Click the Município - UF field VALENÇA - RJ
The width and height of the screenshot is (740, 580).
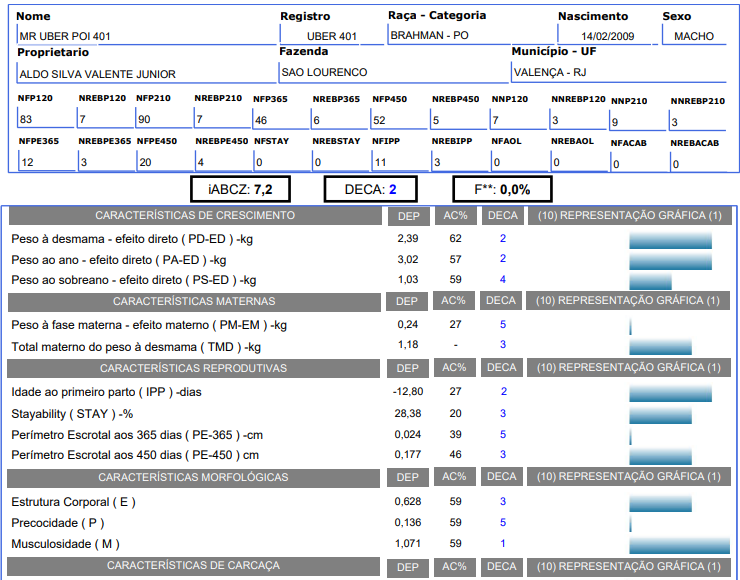click(617, 73)
